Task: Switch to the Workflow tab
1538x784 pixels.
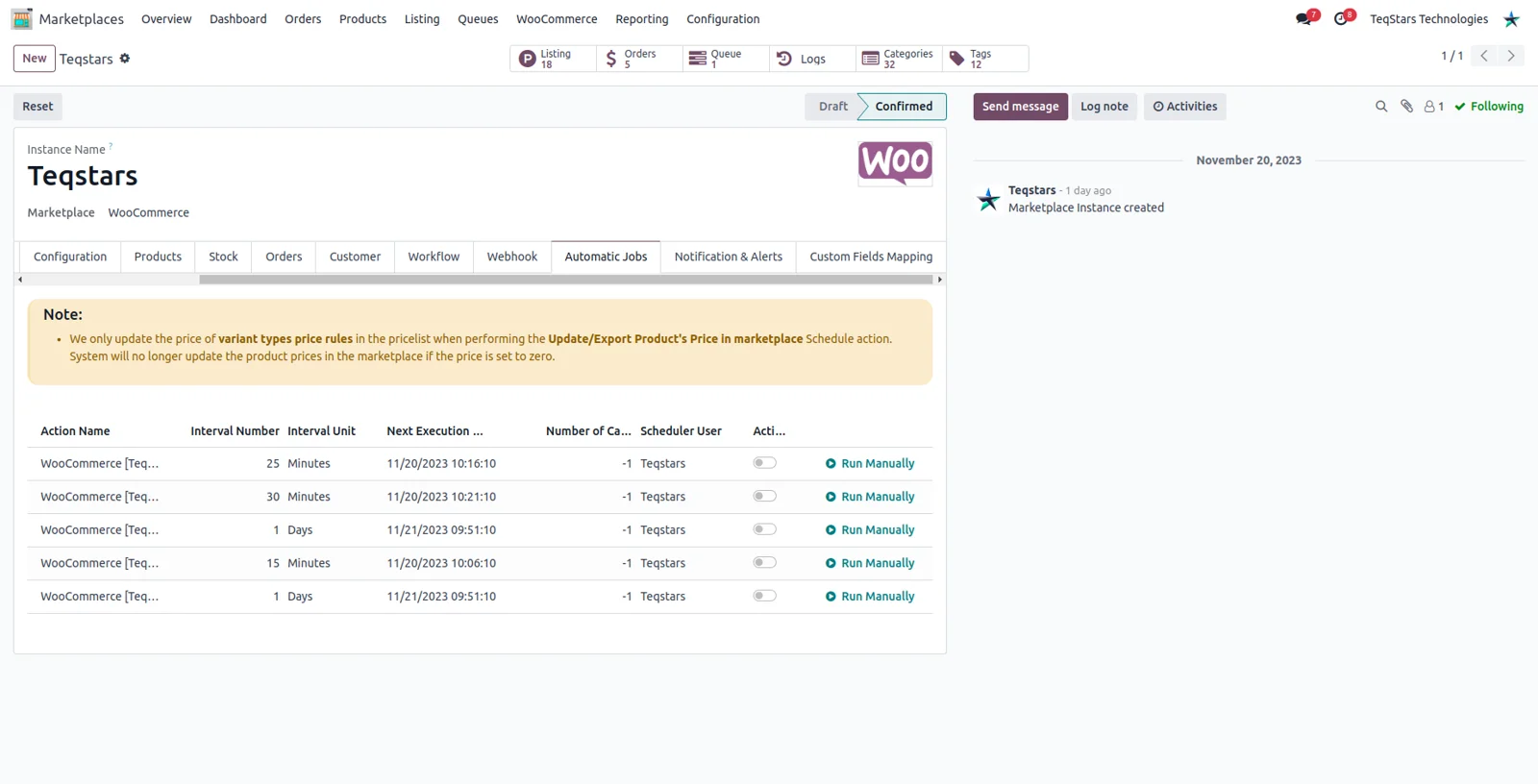Action: point(434,257)
